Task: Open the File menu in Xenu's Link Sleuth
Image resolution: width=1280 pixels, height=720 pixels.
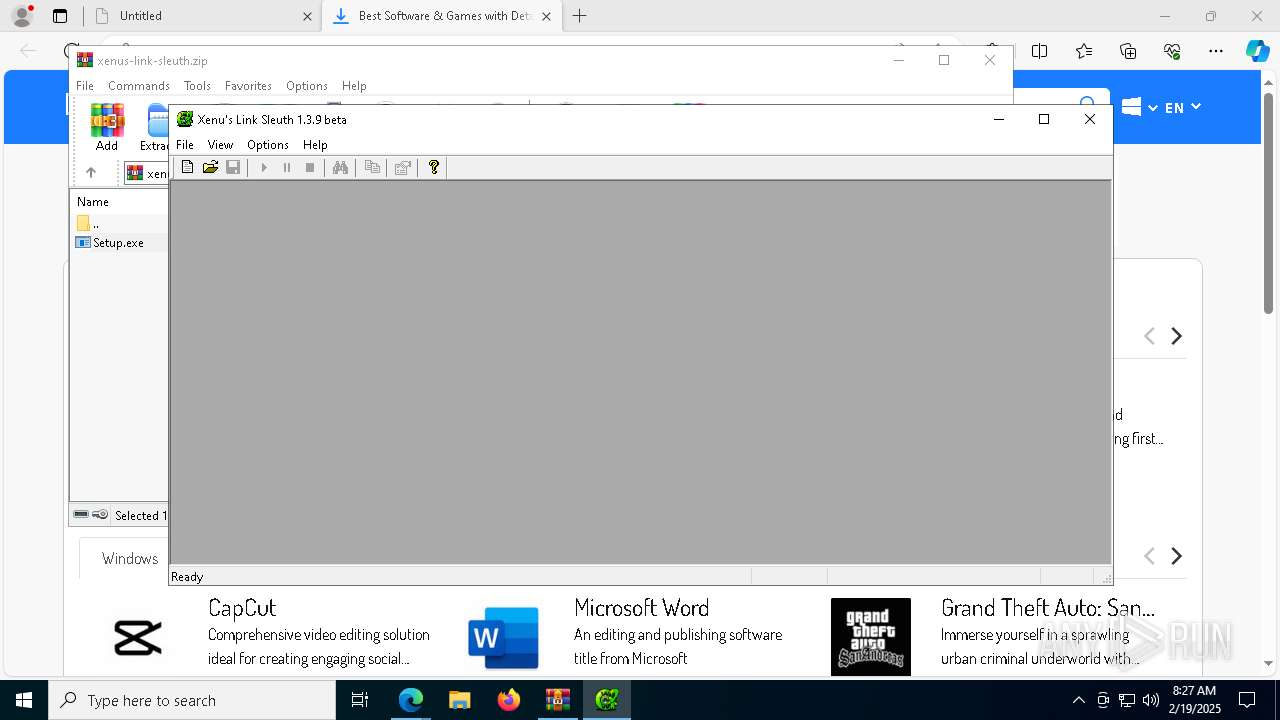Action: (x=185, y=145)
